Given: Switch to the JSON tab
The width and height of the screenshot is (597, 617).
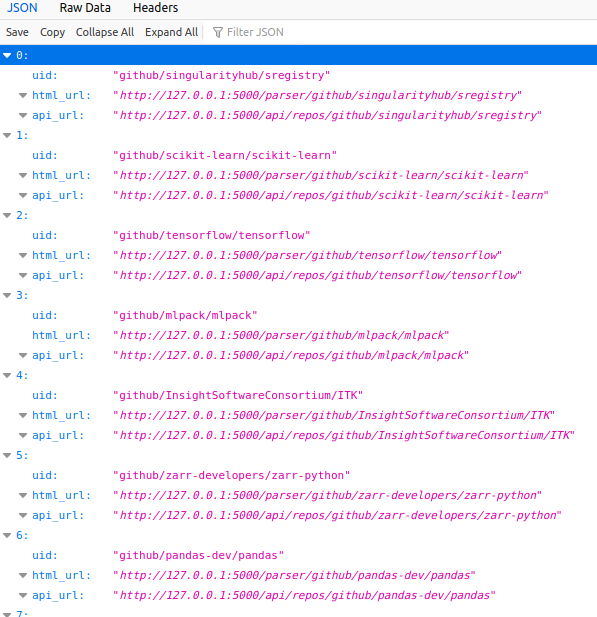Looking at the screenshot, I should tap(22, 8).
